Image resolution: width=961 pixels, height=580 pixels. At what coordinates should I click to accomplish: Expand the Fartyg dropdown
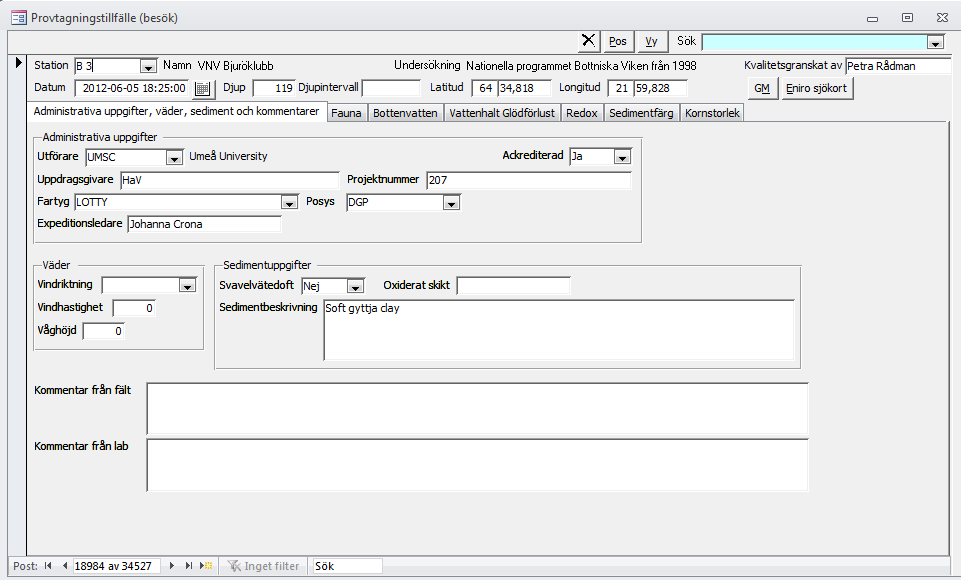[x=289, y=202]
